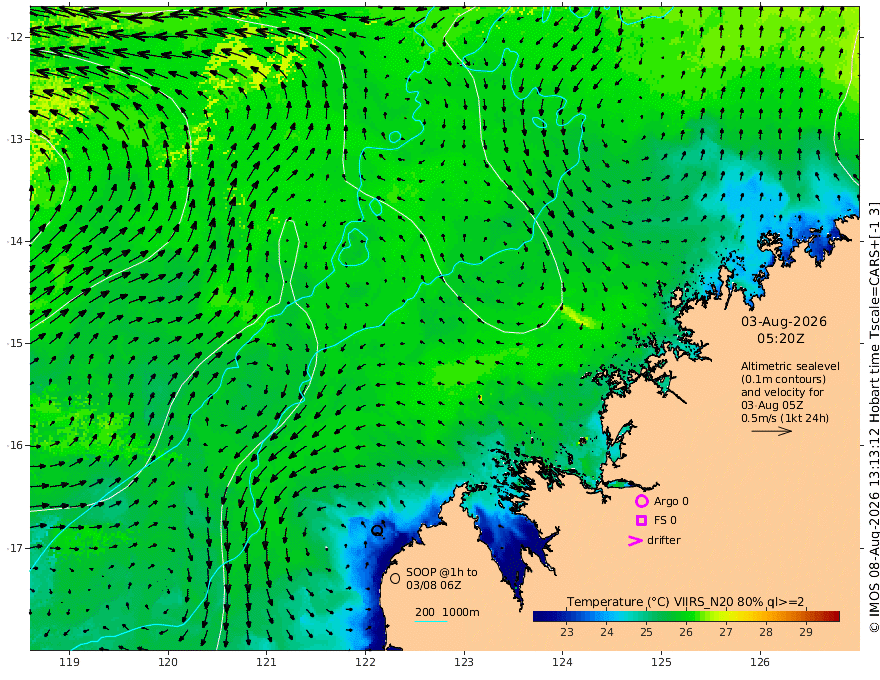Click the temperature colorbar gradient

pyautogui.click(x=686, y=616)
